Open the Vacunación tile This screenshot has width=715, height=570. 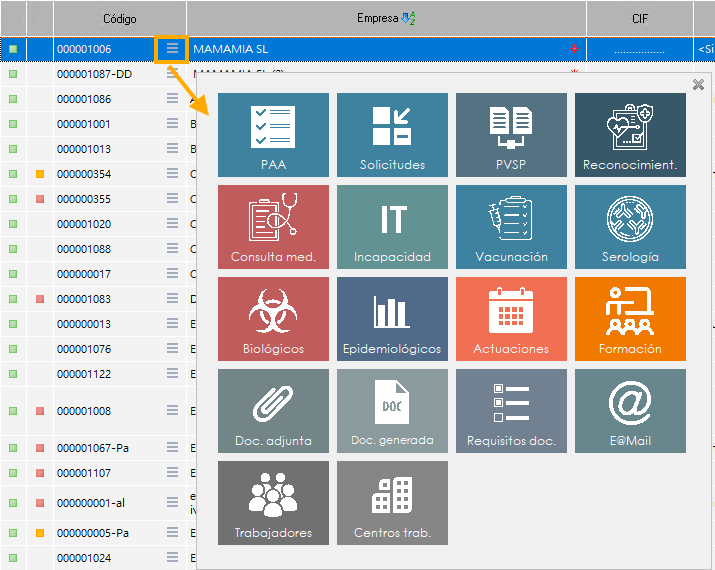tap(511, 227)
